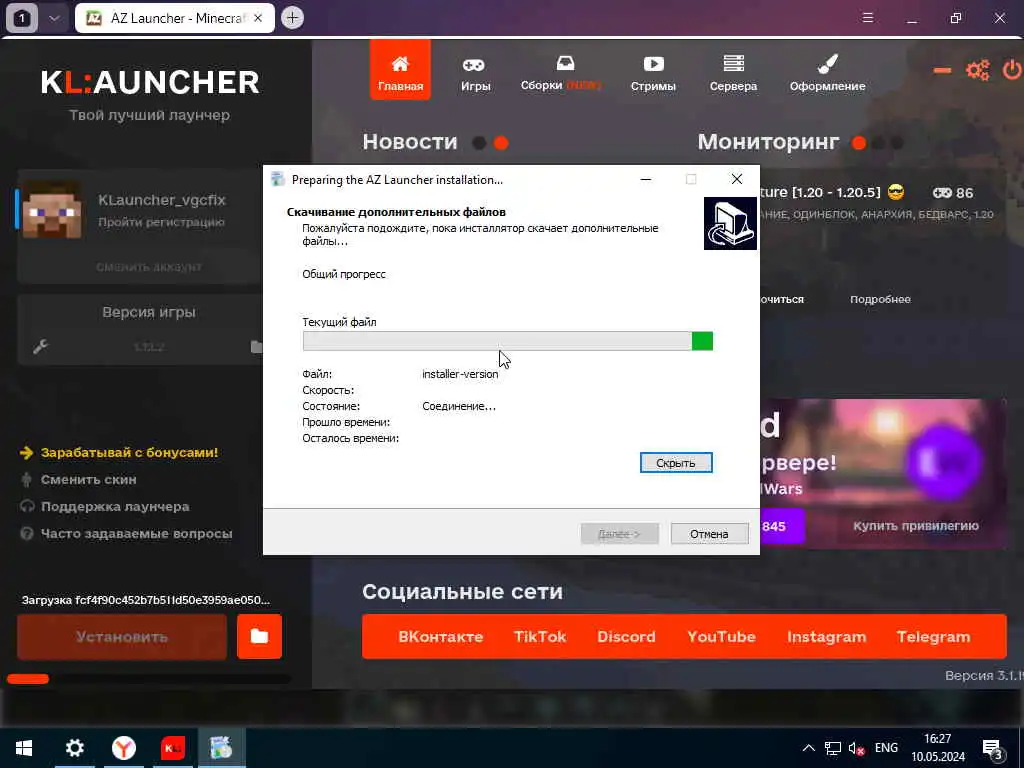Screen dimensions: 1024x768
Task: Open Telegram social link
Action: (x=933, y=637)
